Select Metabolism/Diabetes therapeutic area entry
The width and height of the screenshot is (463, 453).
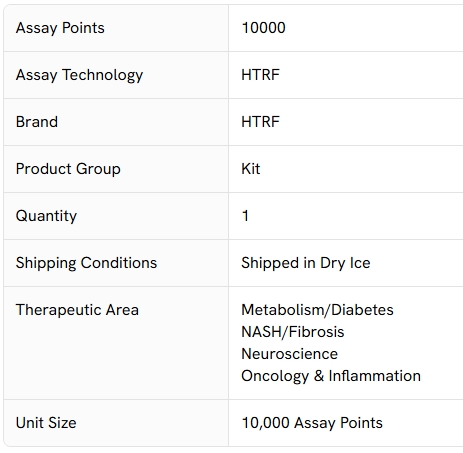(x=317, y=310)
